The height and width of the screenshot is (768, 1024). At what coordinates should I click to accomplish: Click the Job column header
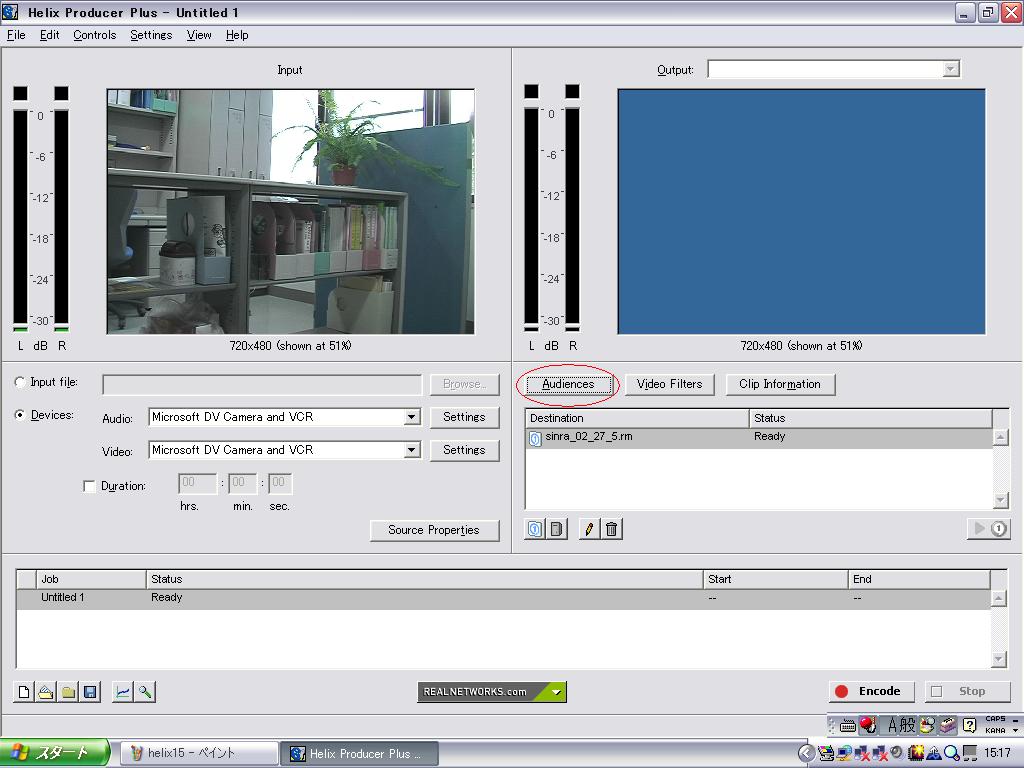(91, 579)
